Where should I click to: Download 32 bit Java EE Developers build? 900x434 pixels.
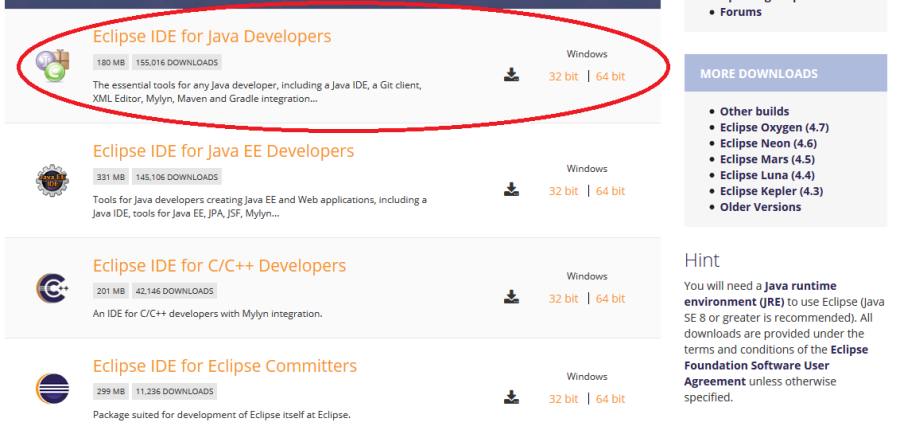[x=563, y=191]
